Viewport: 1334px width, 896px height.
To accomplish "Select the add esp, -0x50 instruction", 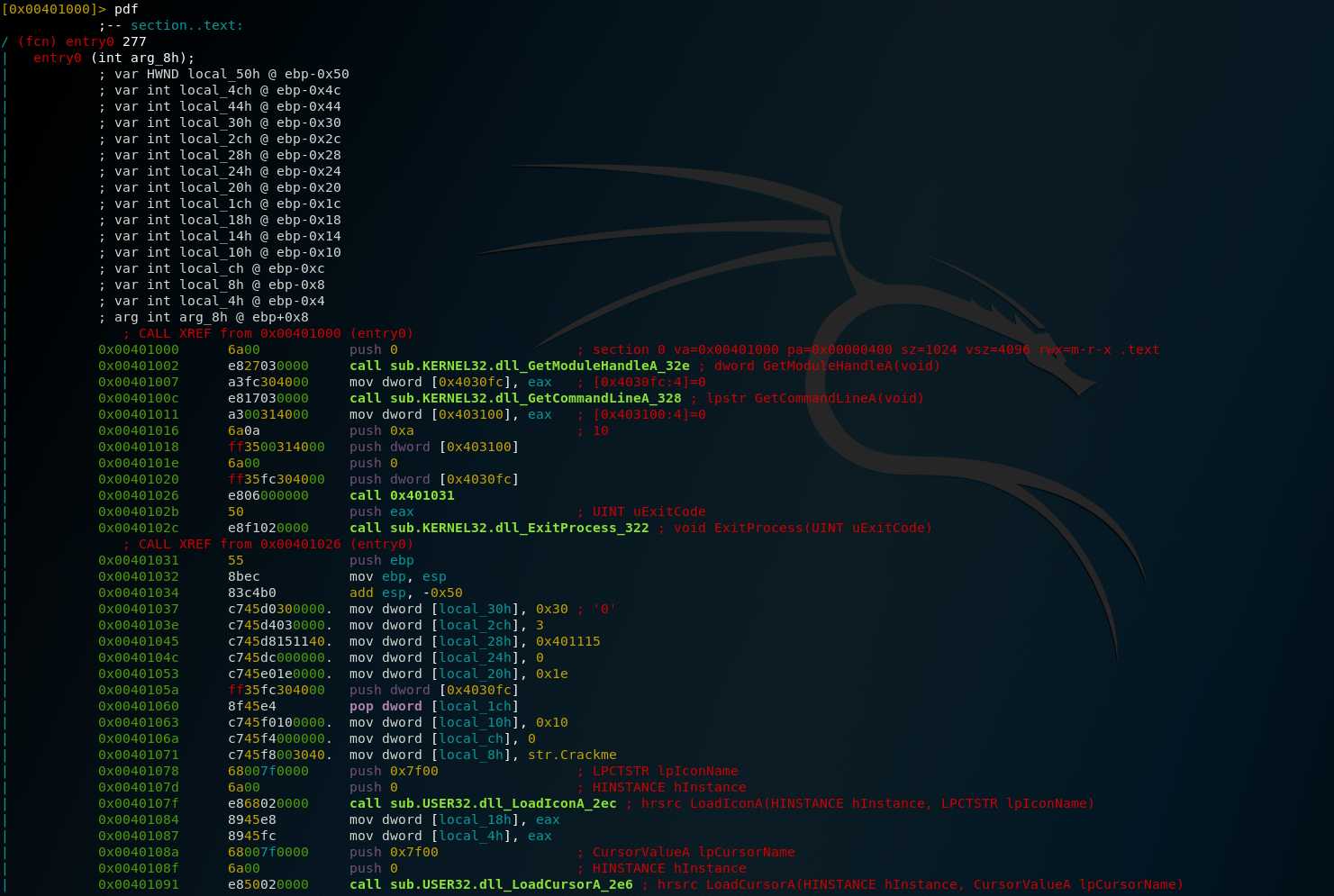I will [x=405, y=593].
